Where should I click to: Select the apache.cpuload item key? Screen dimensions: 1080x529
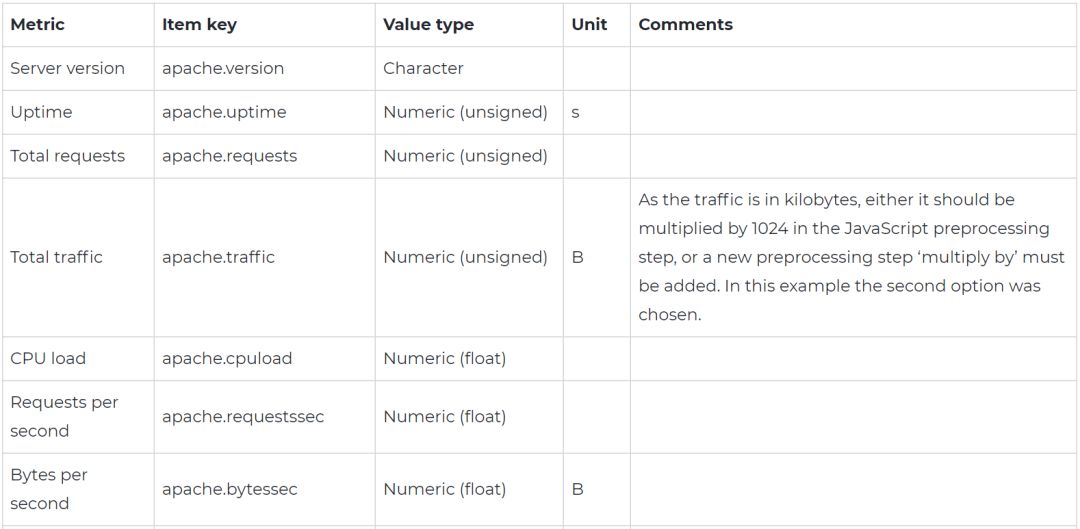point(227,358)
